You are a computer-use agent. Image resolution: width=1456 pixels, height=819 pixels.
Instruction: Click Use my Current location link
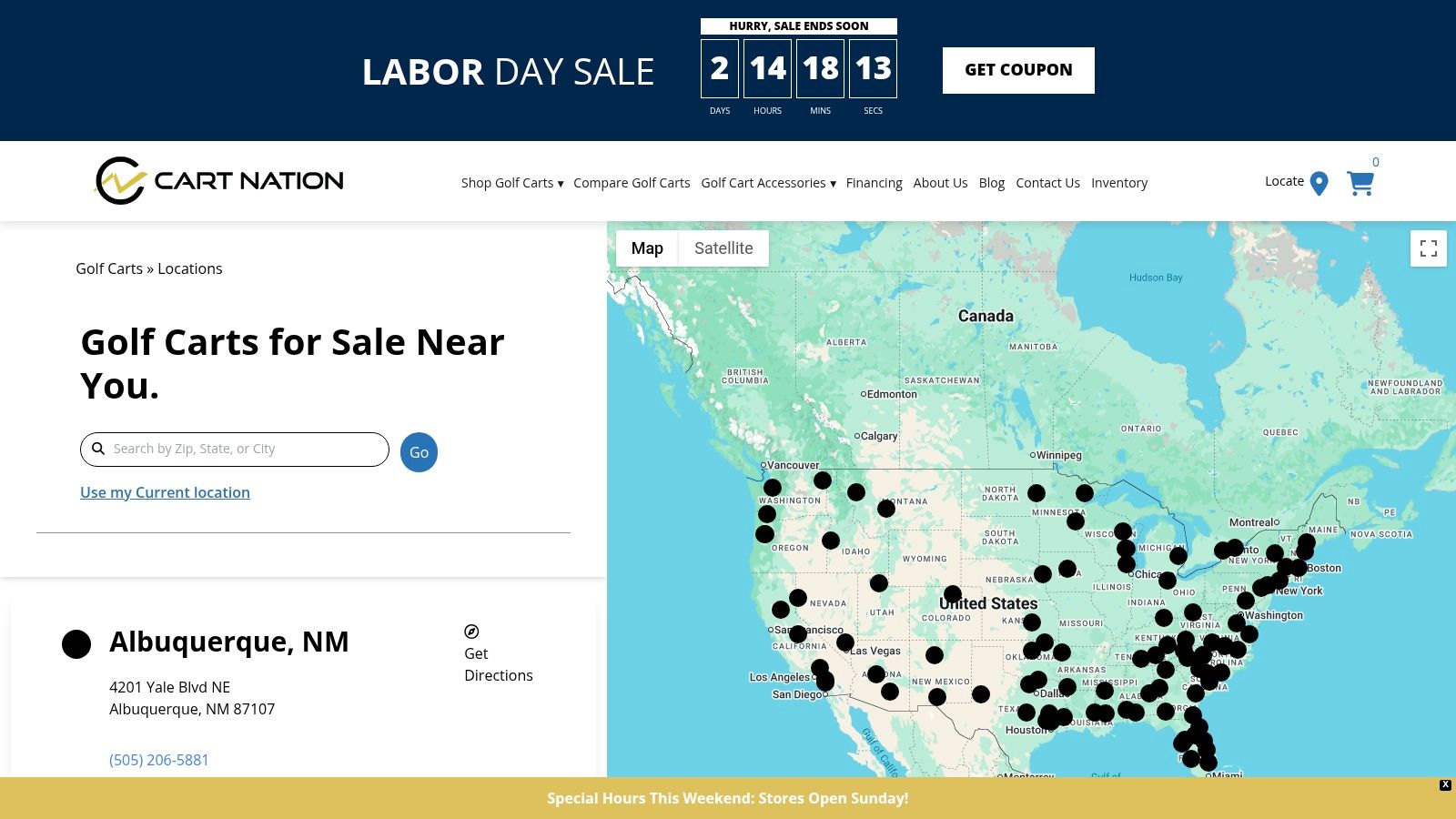click(165, 492)
